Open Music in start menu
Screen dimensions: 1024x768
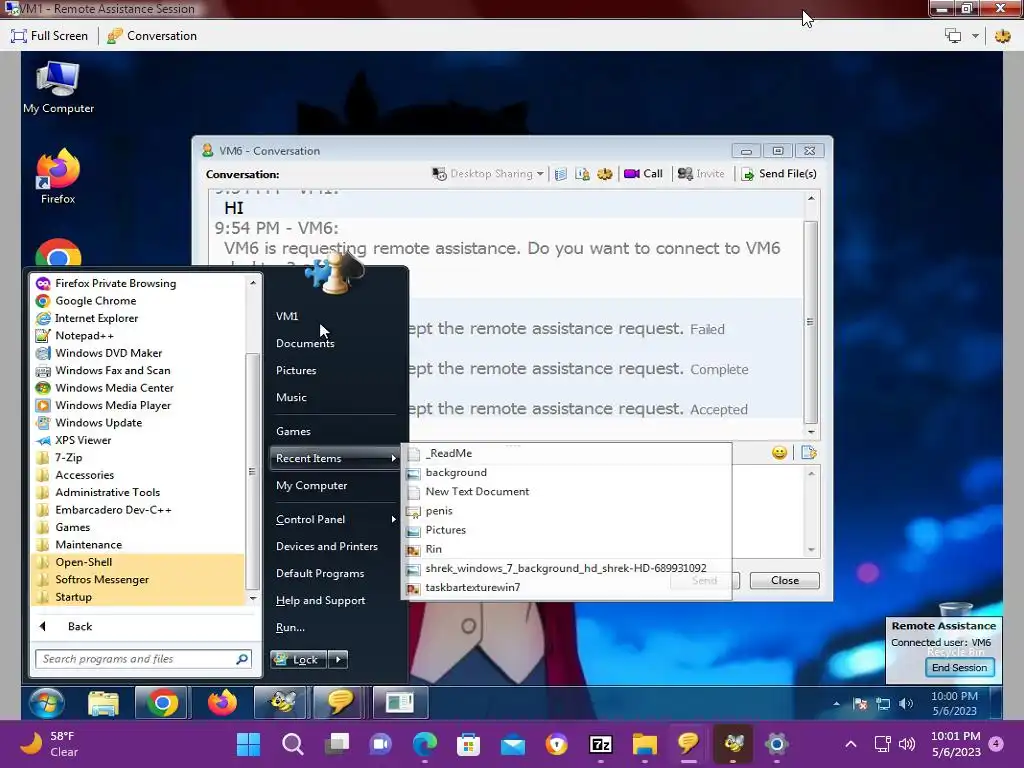[291, 397]
